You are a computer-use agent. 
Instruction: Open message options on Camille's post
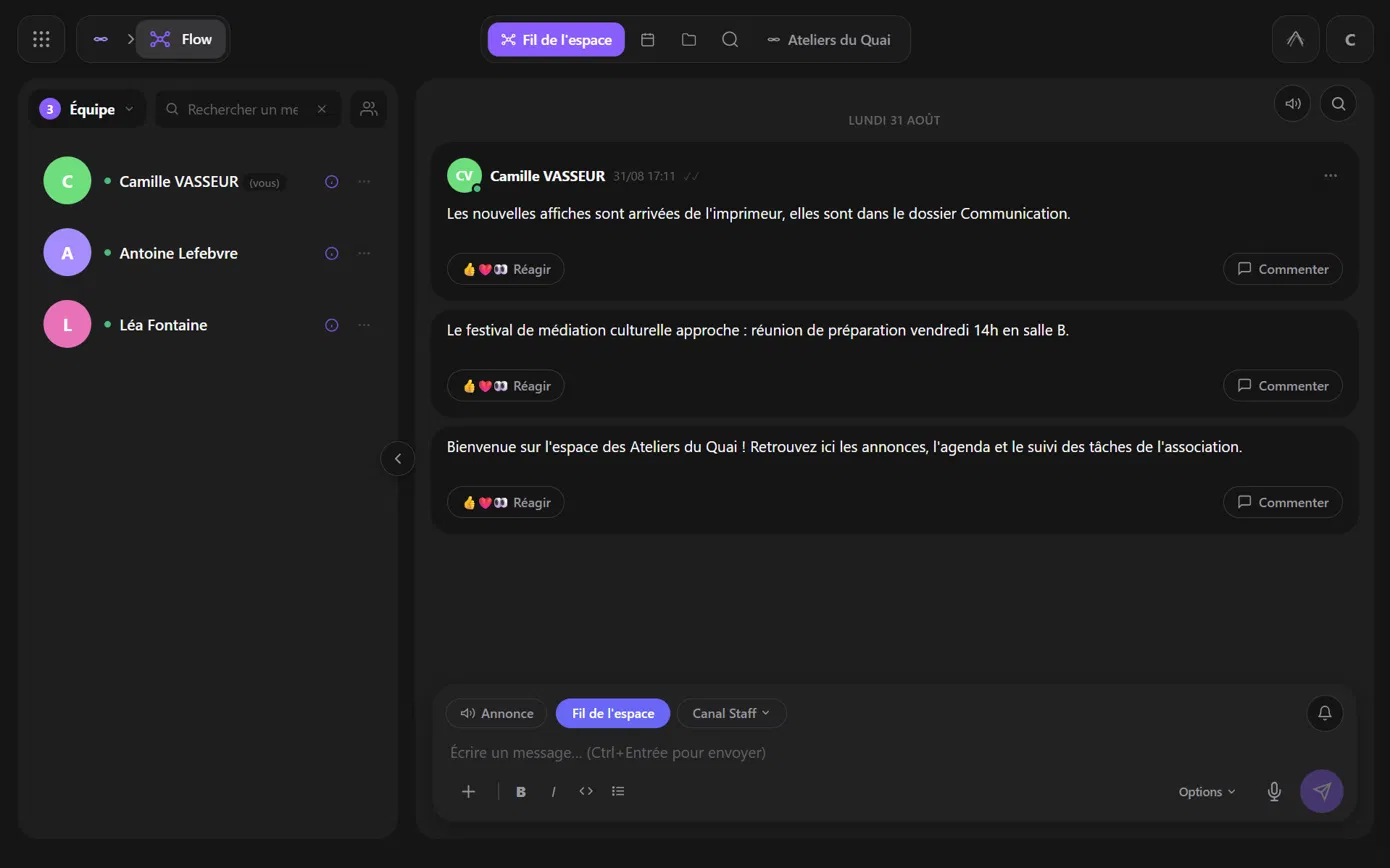(1330, 176)
